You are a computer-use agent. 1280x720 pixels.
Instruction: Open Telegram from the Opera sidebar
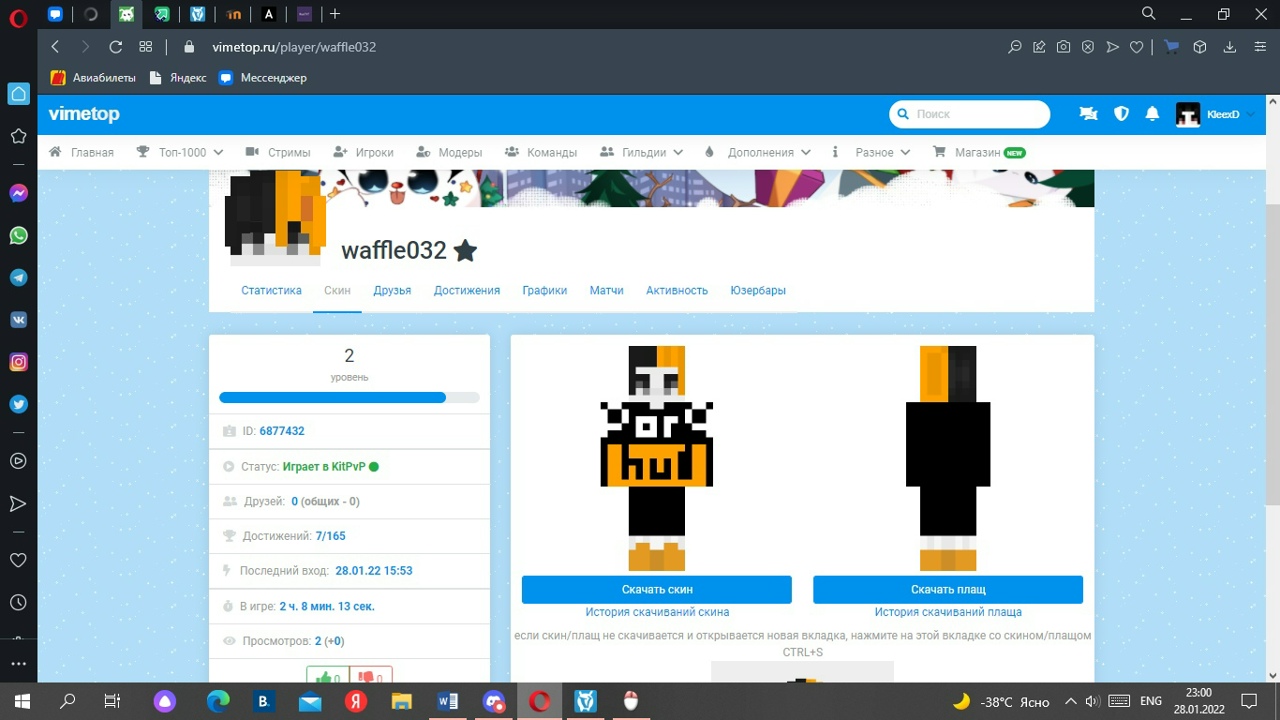click(18, 278)
